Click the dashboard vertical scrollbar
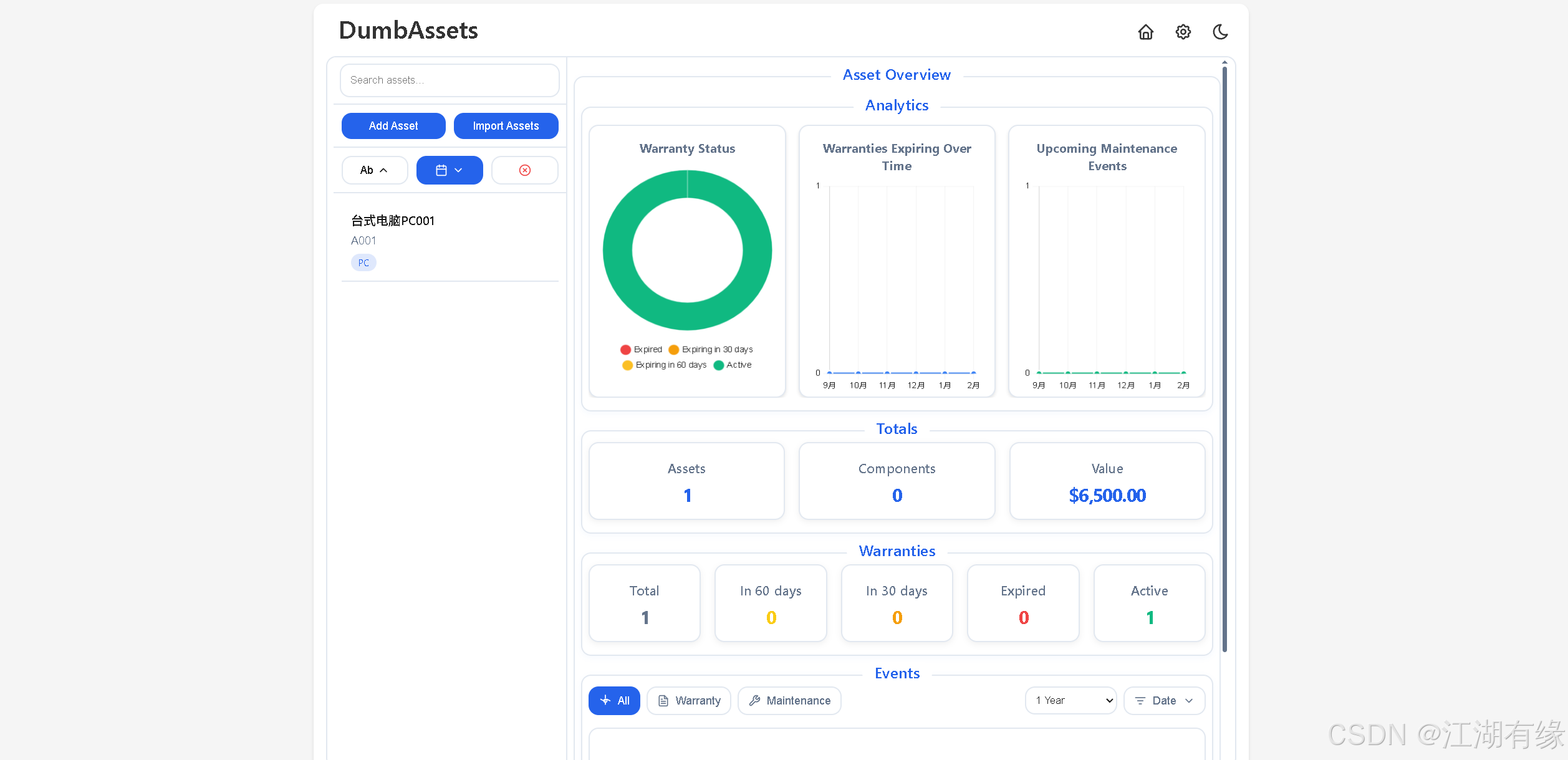 coord(1224,358)
